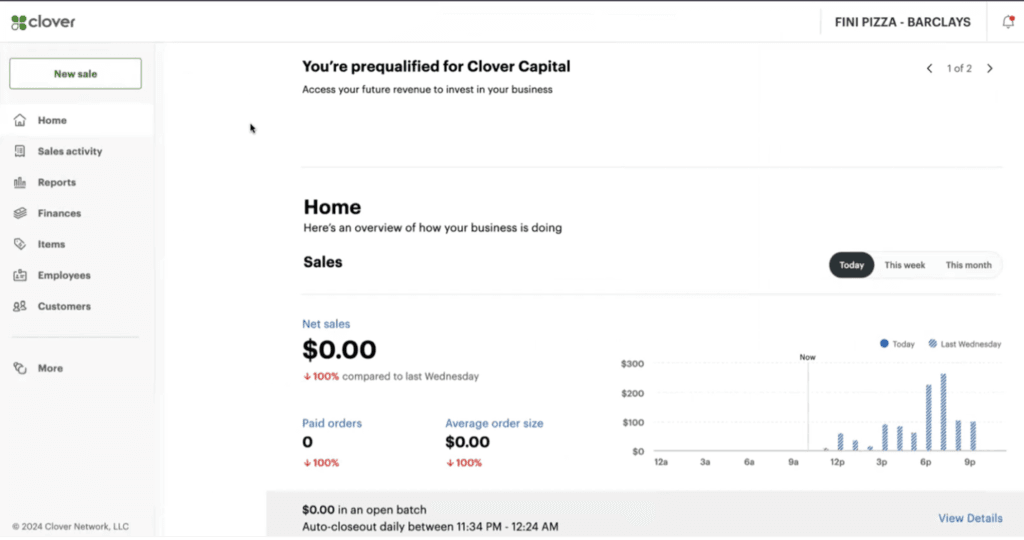The width and height of the screenshot is (1024, 540).
Task: Open FINI PIZZA - BARCLAYS merchant selector
Action: click(x=905, y=22)
